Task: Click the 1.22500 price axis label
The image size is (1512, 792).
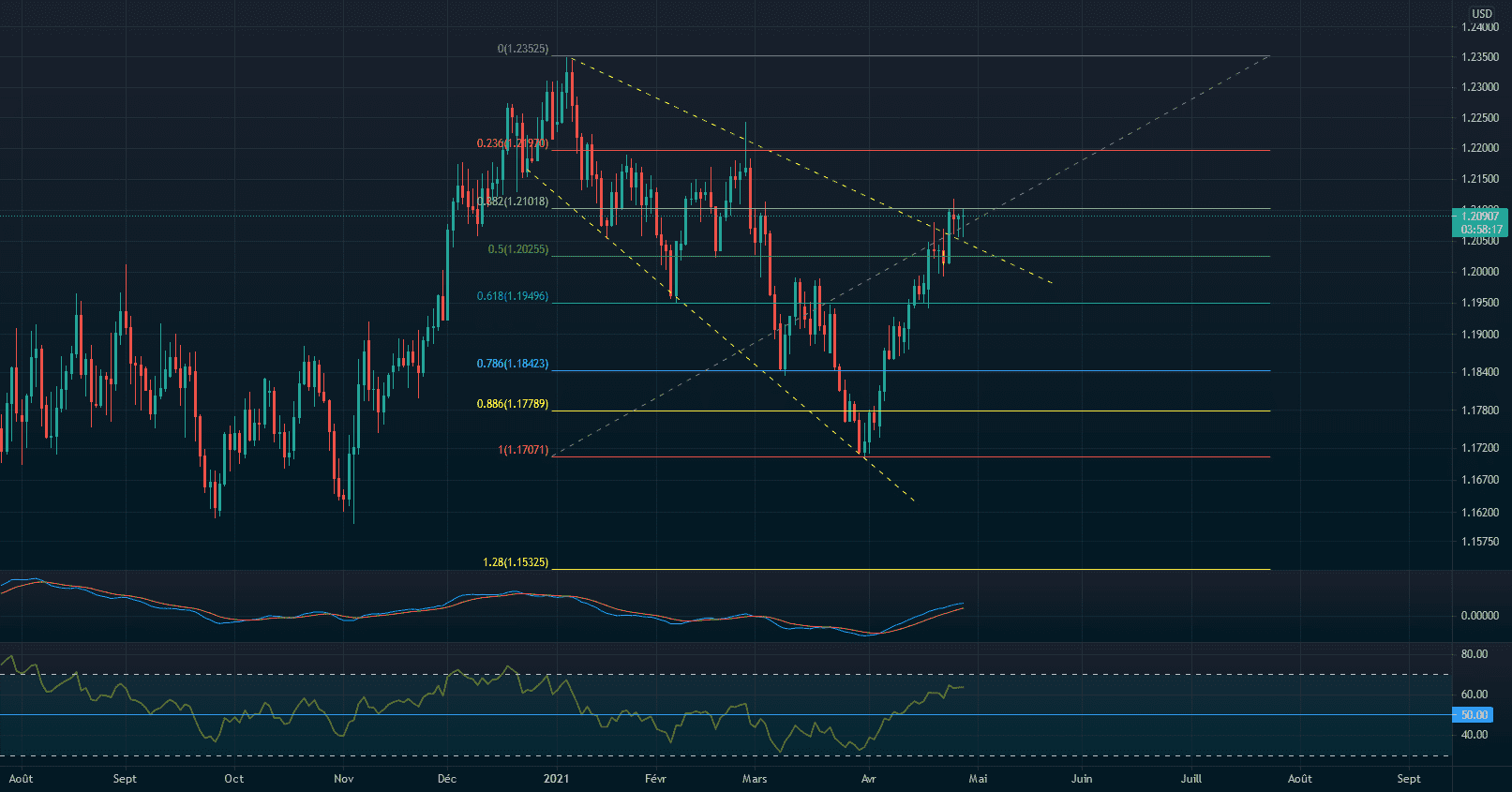Action: coord(1480,118)
